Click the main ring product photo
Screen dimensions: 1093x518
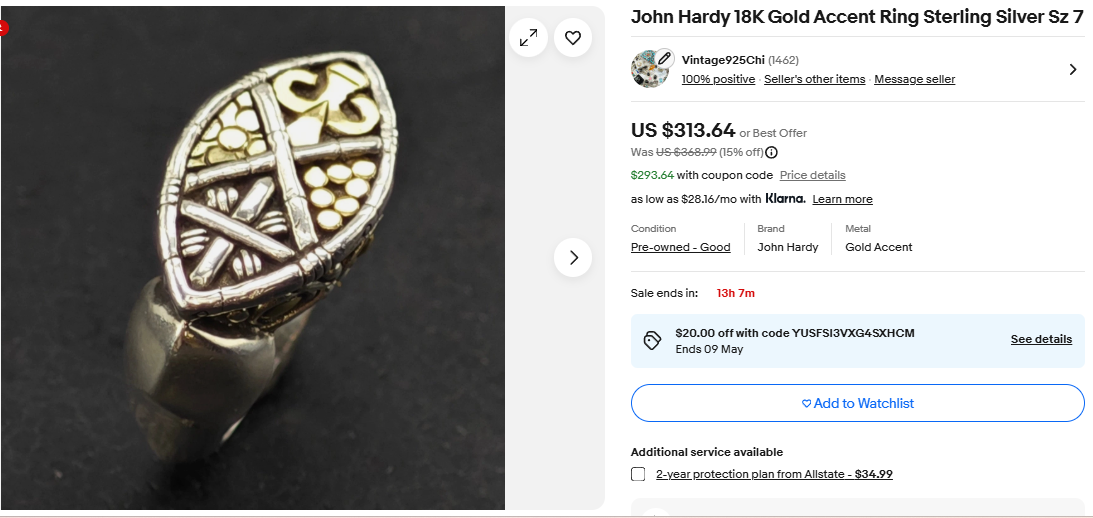click(x=252, y=258)
